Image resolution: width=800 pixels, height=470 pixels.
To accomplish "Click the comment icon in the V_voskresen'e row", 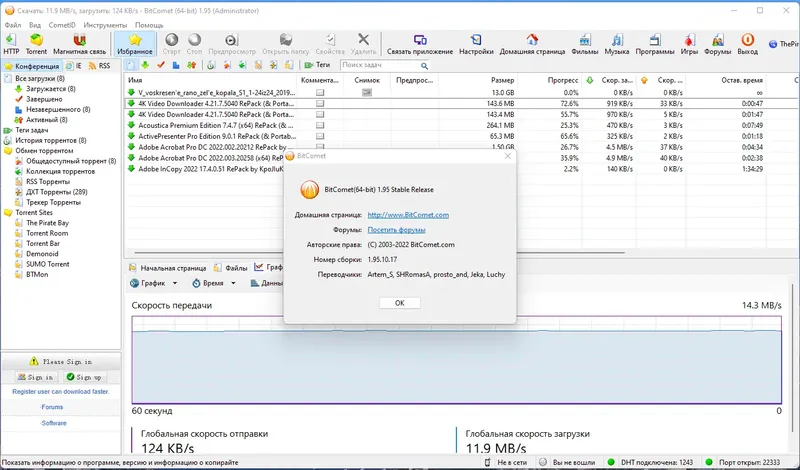I will tap(320, 93).
